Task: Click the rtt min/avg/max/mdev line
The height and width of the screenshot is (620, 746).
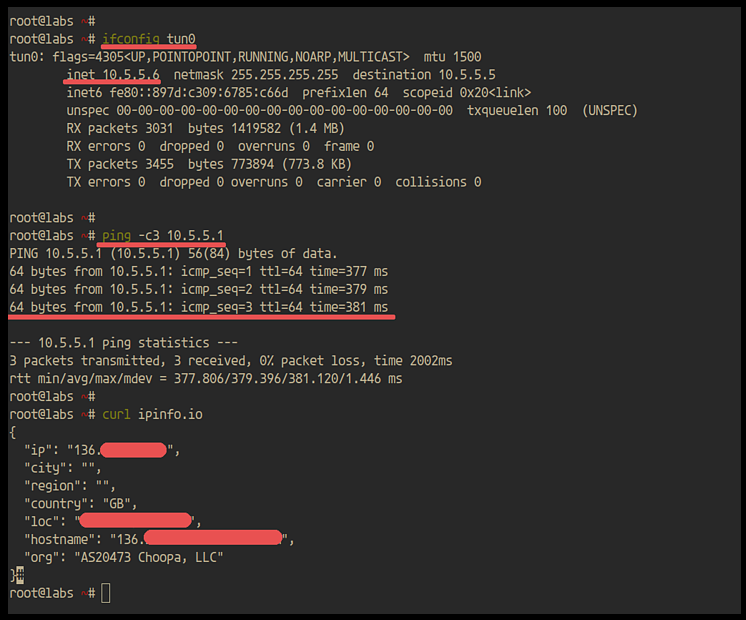Action: tap(205, 378)
